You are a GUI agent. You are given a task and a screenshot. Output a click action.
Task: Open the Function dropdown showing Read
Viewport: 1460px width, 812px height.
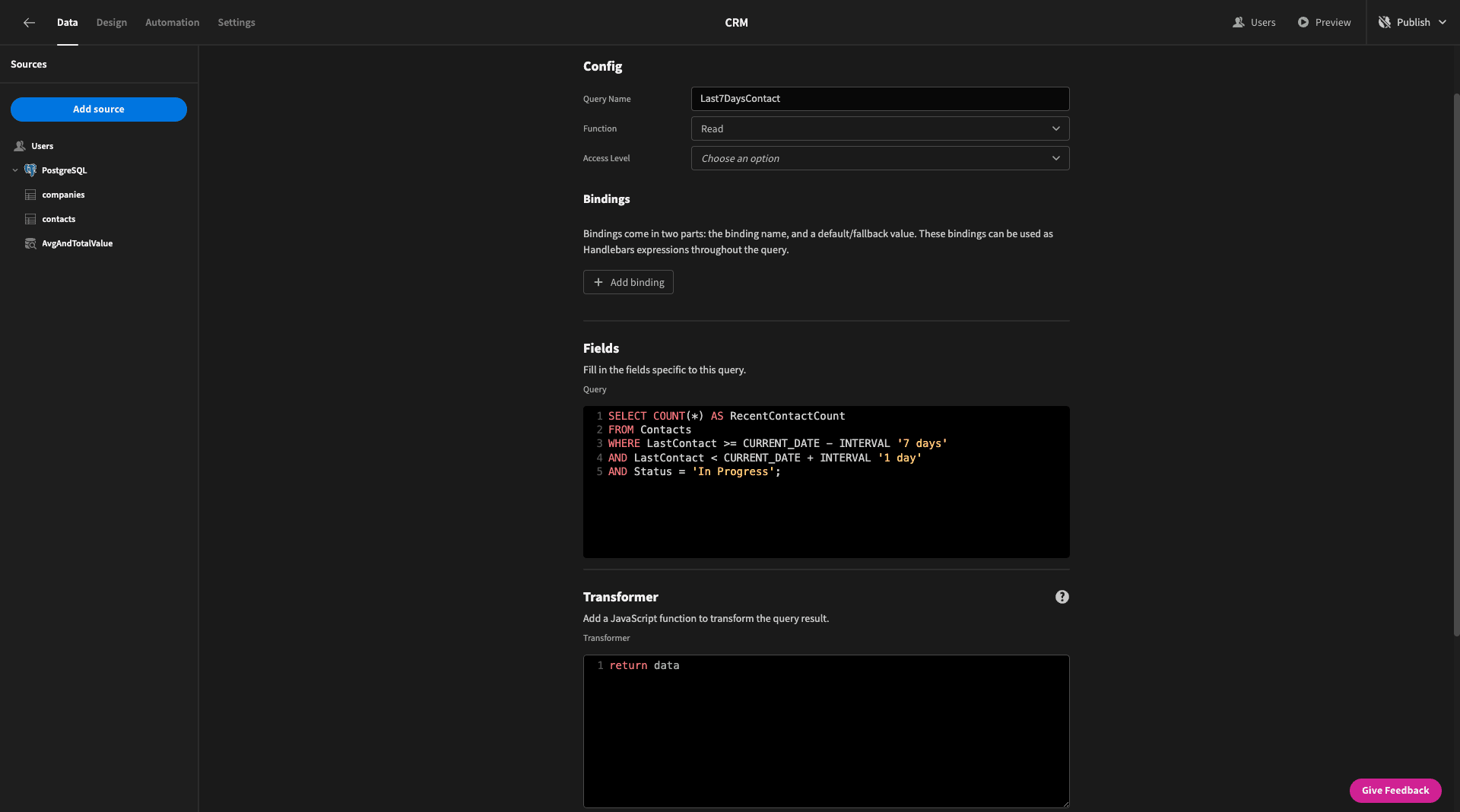coord(880,128)
